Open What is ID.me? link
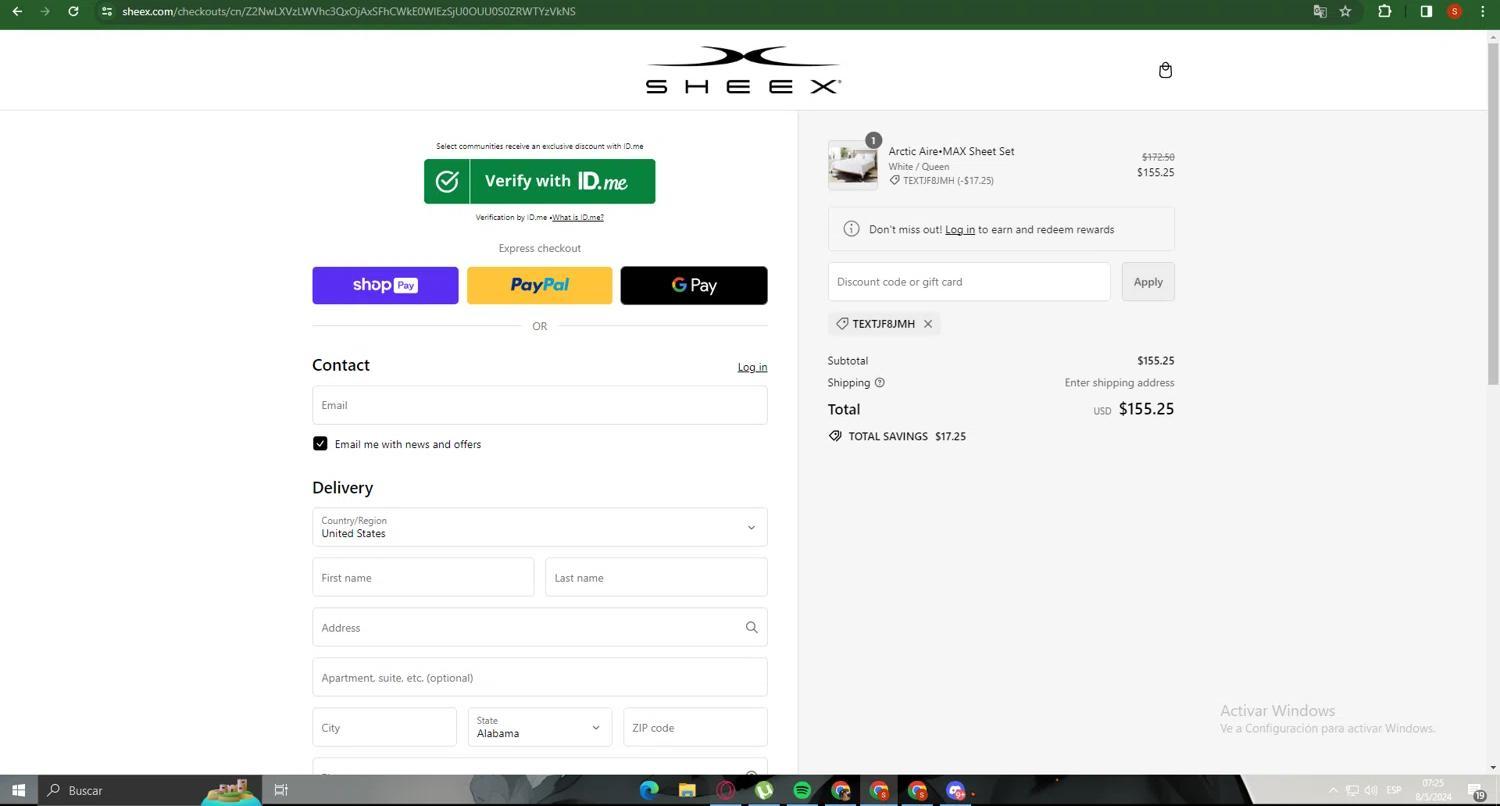The image size is (1500, 806). [x=578, y=217]
